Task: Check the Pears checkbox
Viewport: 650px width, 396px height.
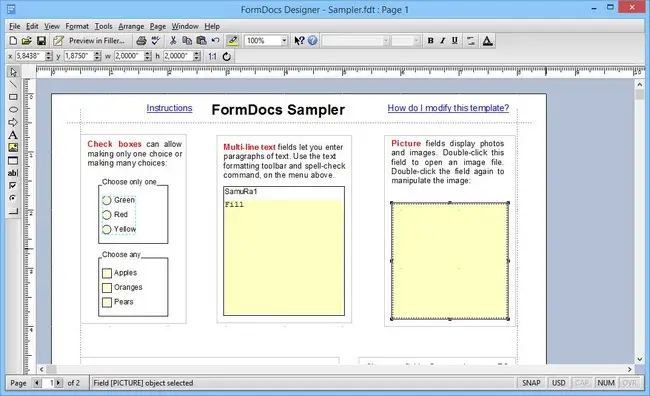Action: [107, 302]
